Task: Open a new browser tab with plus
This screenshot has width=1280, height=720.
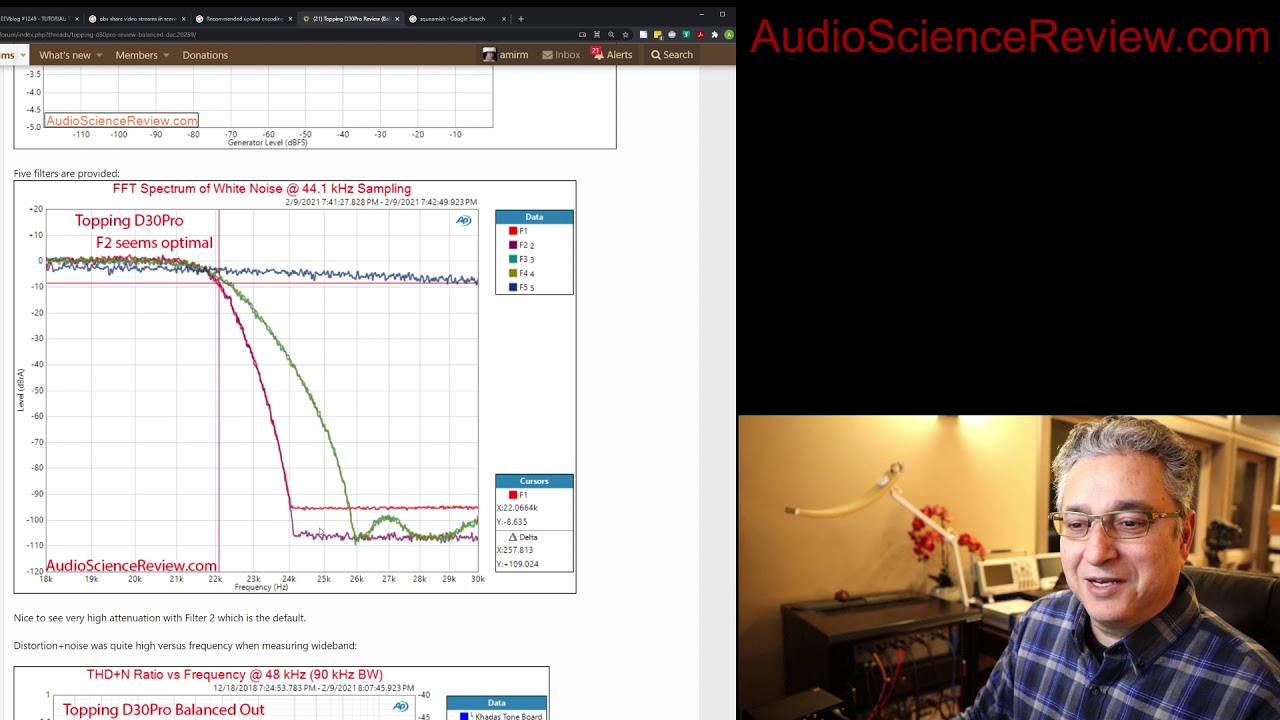Action: click(521, 18)
